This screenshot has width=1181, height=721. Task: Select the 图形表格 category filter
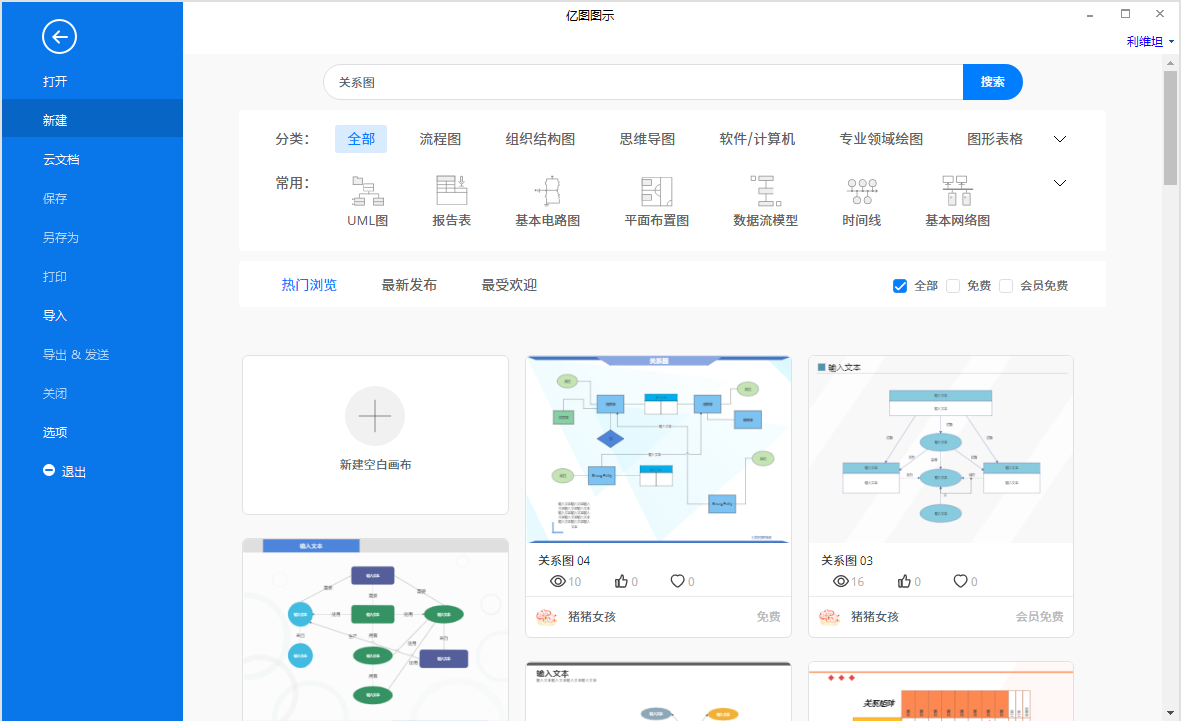pyautogui.click(x=995, y=139)
